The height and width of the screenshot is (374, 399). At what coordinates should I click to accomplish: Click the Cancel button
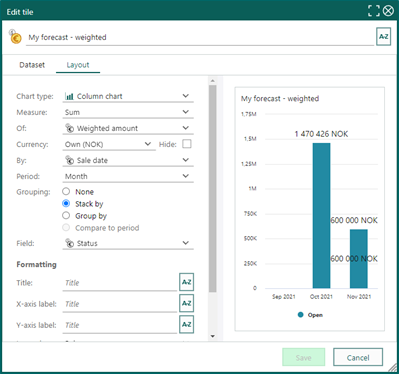coord(358,357)
